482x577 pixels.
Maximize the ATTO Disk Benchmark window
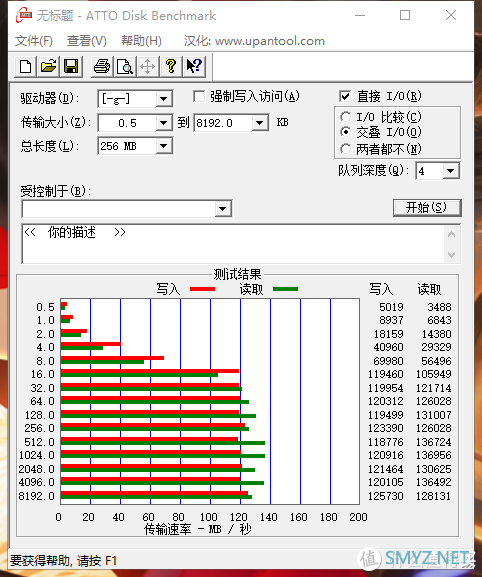405,15
